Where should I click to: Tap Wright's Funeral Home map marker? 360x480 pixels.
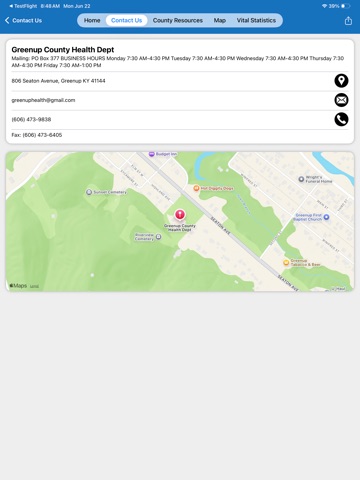(x=301, y=179)
